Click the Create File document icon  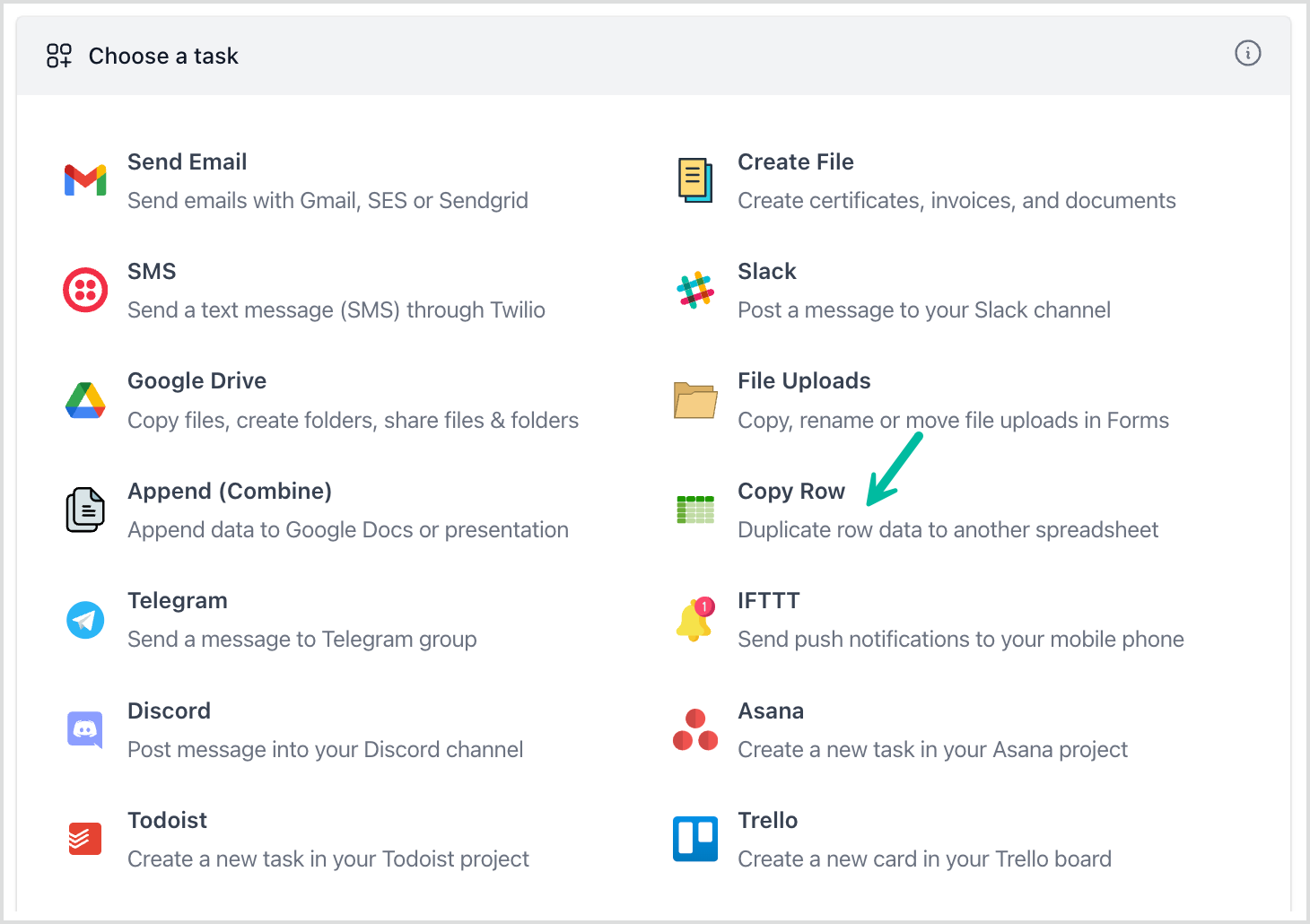(695, 180)
